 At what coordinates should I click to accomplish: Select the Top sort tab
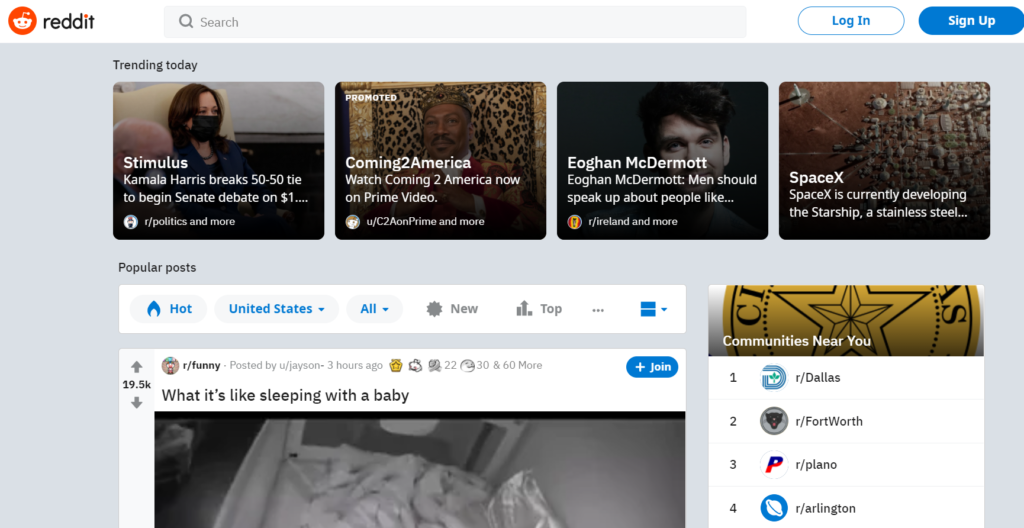point(539,308)
